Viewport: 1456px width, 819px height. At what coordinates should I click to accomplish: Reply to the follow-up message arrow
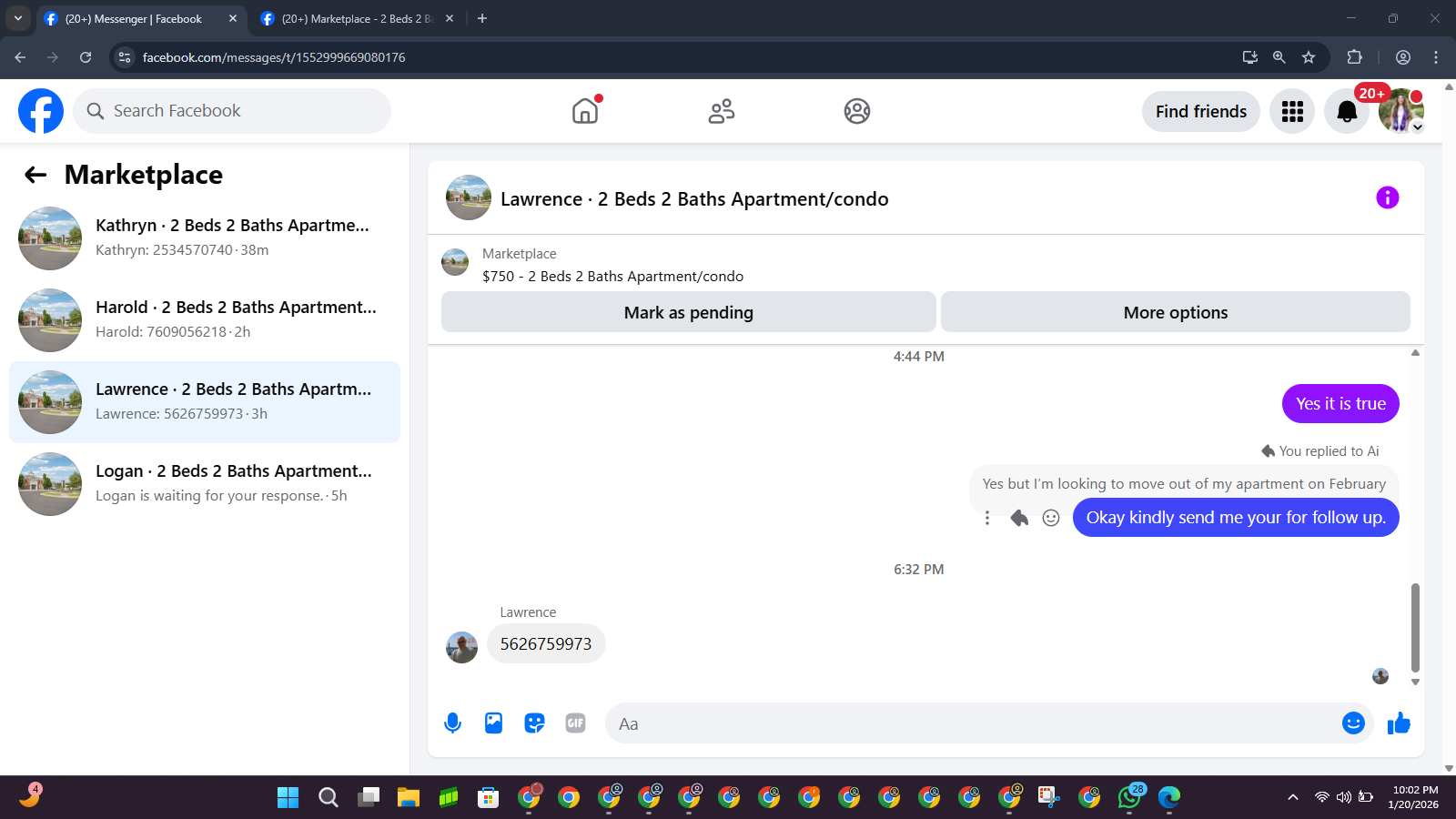click(x=1019, y=518)
